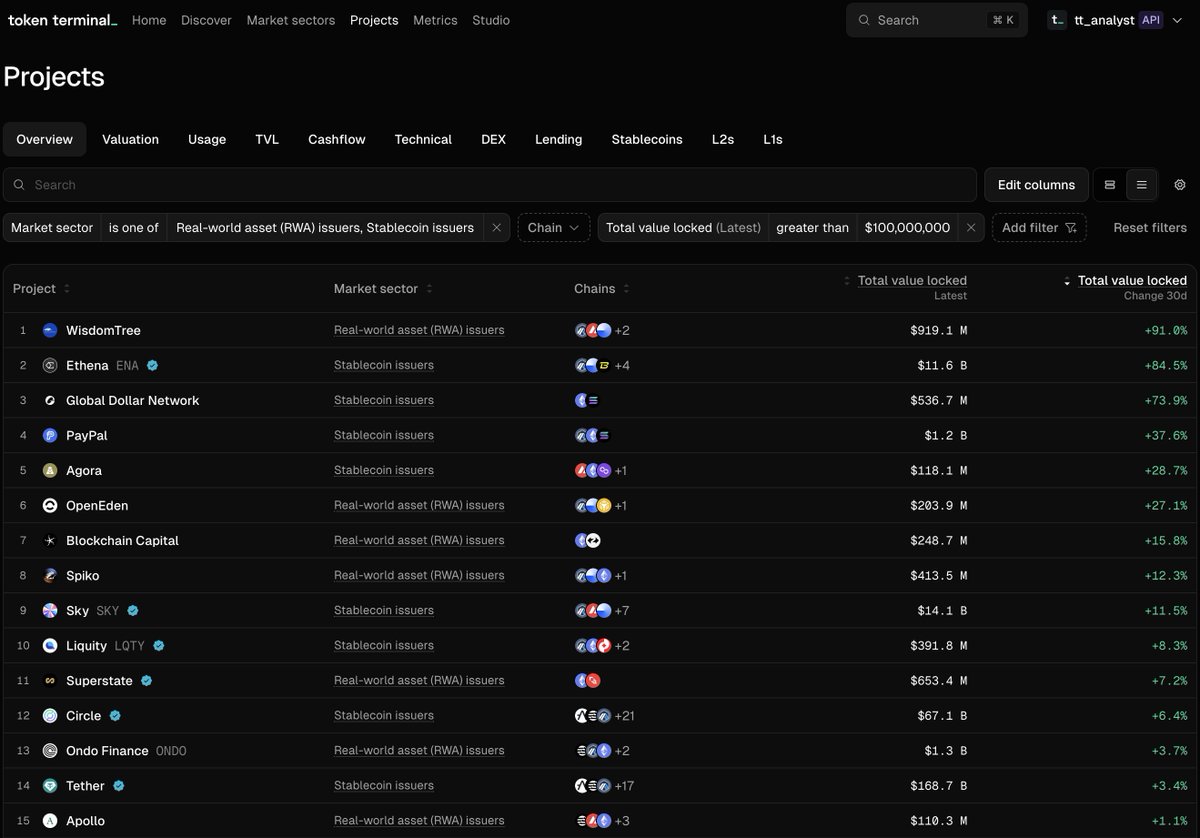Click the Superstate project logo icon
1200x838 pixels.
pos(50,680)
